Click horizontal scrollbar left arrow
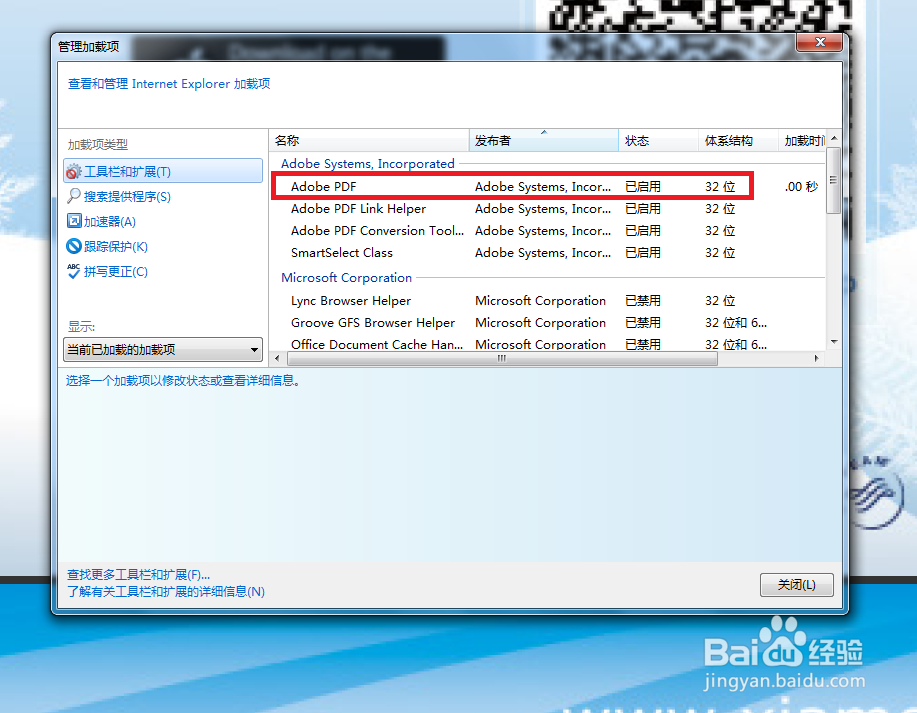917x713 pixels. click(277, 358)
